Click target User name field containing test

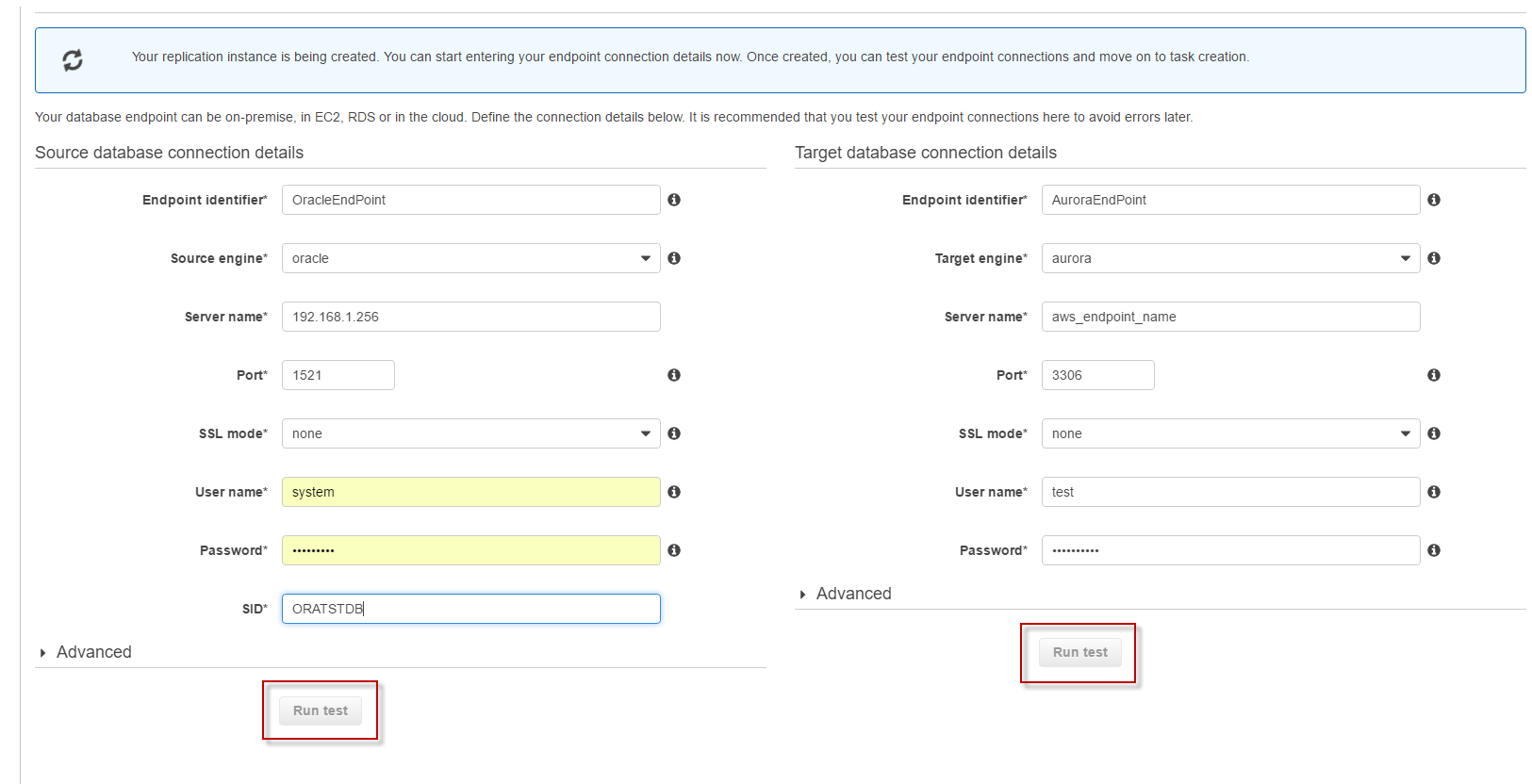[x=1231, y=492]
